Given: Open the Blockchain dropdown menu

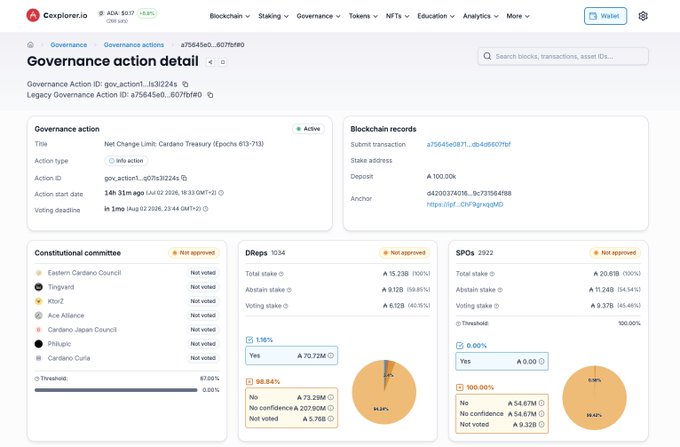Looking at the screenshot, I should pyautogui.click(x=229, y=16).
